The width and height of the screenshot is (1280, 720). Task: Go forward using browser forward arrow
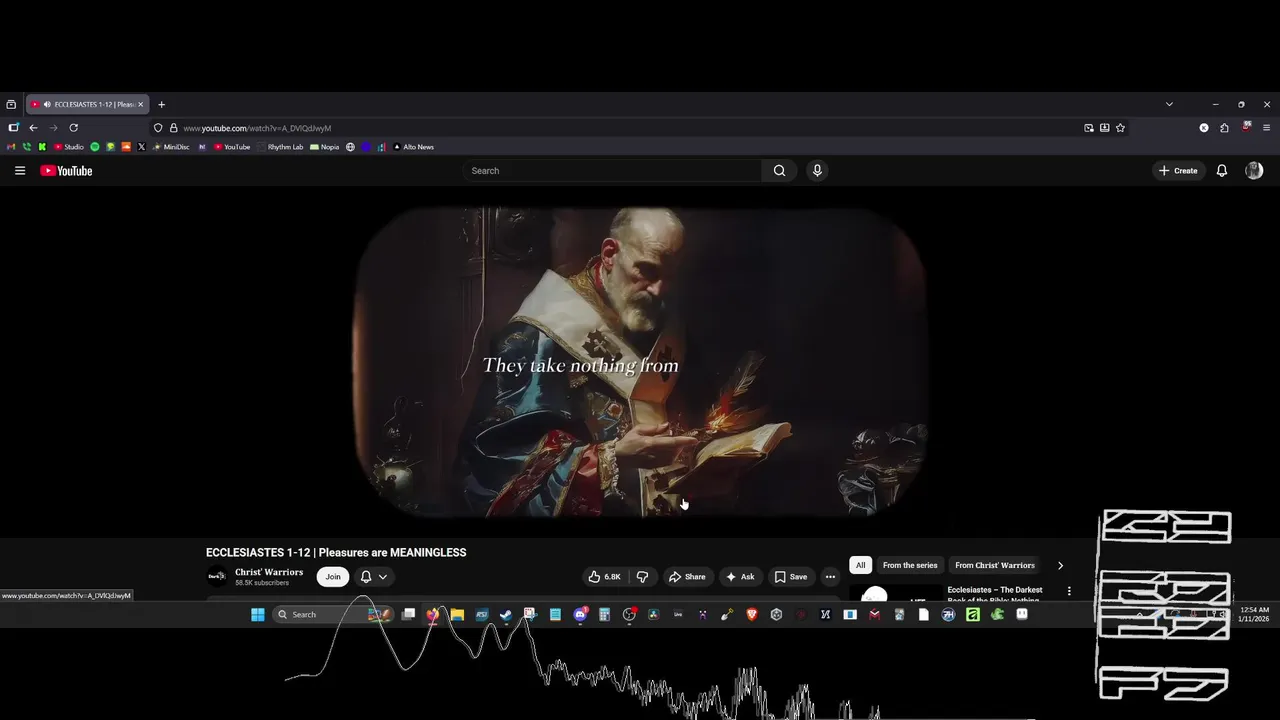tap(53, 128)
